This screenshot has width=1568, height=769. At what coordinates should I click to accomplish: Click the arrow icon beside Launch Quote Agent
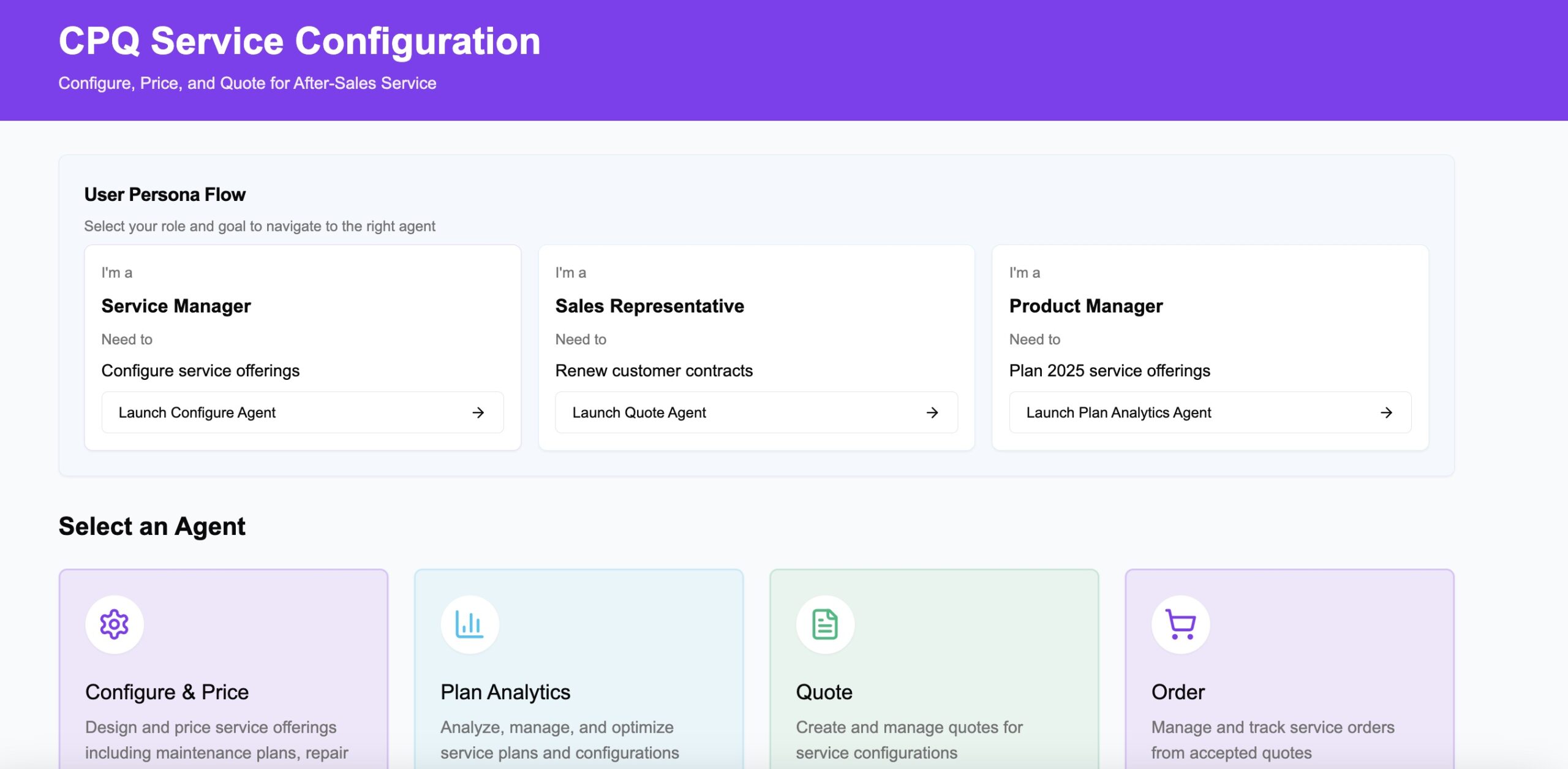932,412
